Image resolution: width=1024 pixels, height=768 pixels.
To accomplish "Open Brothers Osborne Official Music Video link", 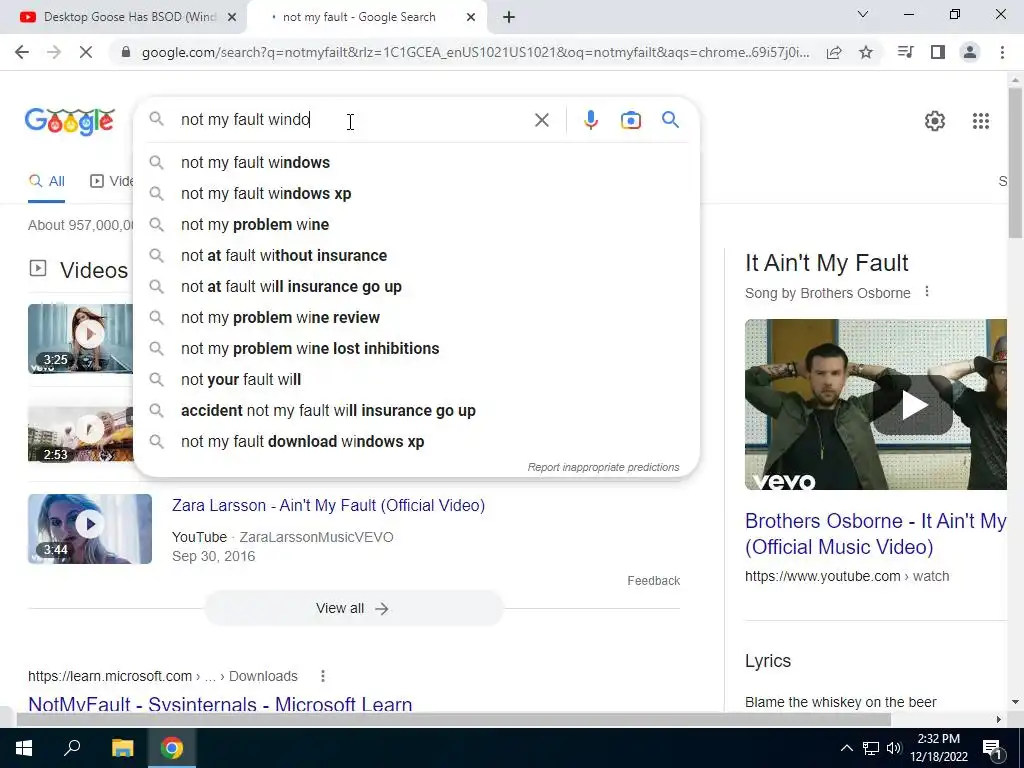I will (875, 534).
